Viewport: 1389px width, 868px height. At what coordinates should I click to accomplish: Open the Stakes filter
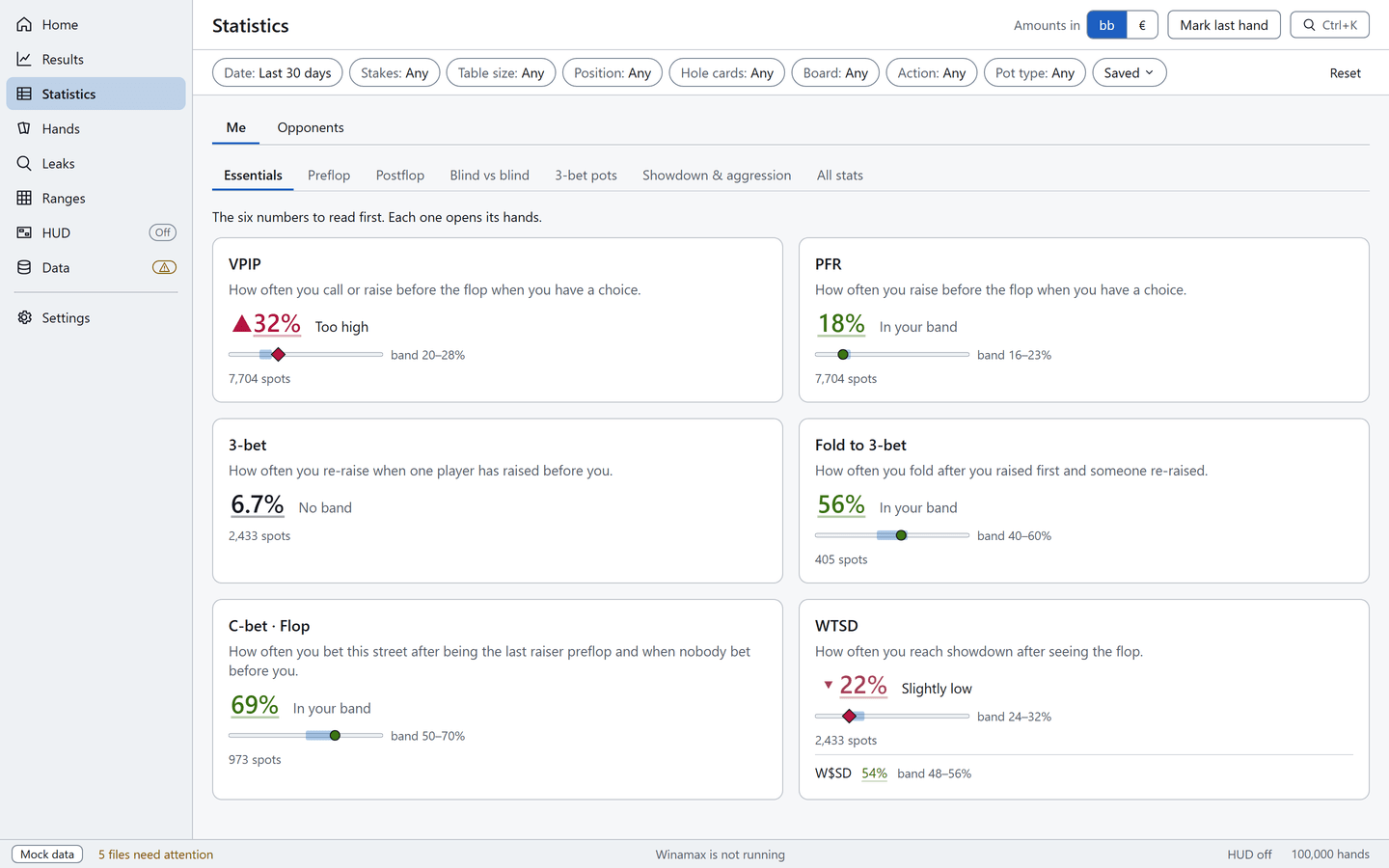[x=395, y=72]
